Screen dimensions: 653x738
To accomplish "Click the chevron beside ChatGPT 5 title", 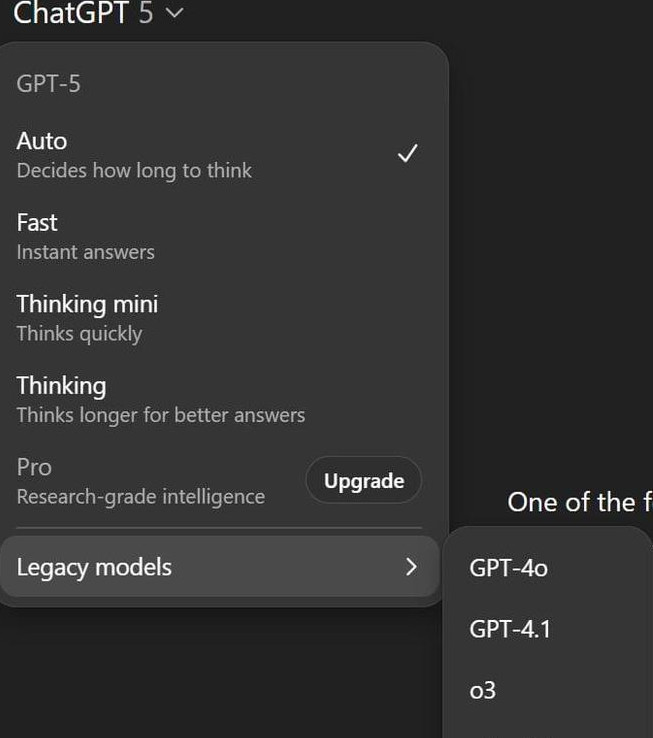I will pos(175,13).
